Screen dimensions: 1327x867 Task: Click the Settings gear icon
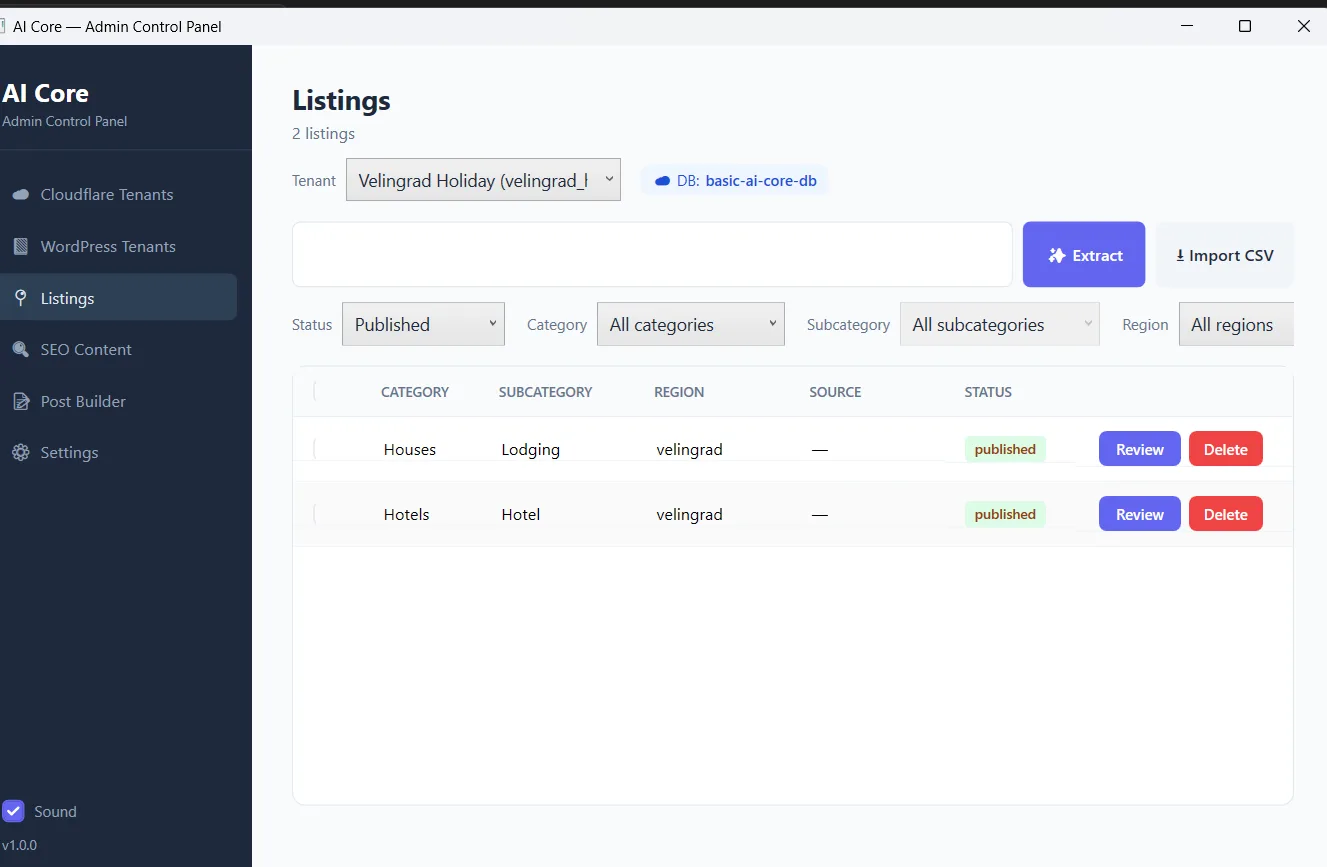[21, 453]
